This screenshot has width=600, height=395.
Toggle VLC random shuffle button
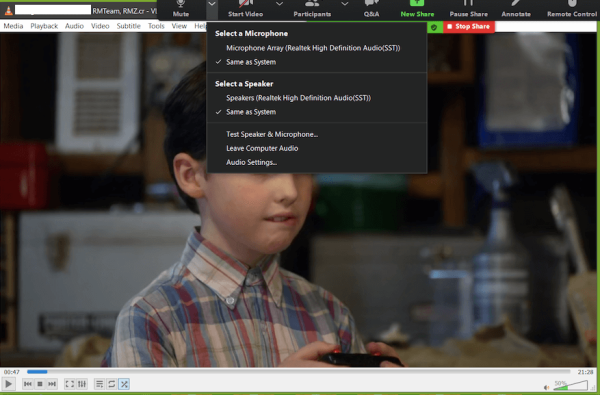[124, 384]
